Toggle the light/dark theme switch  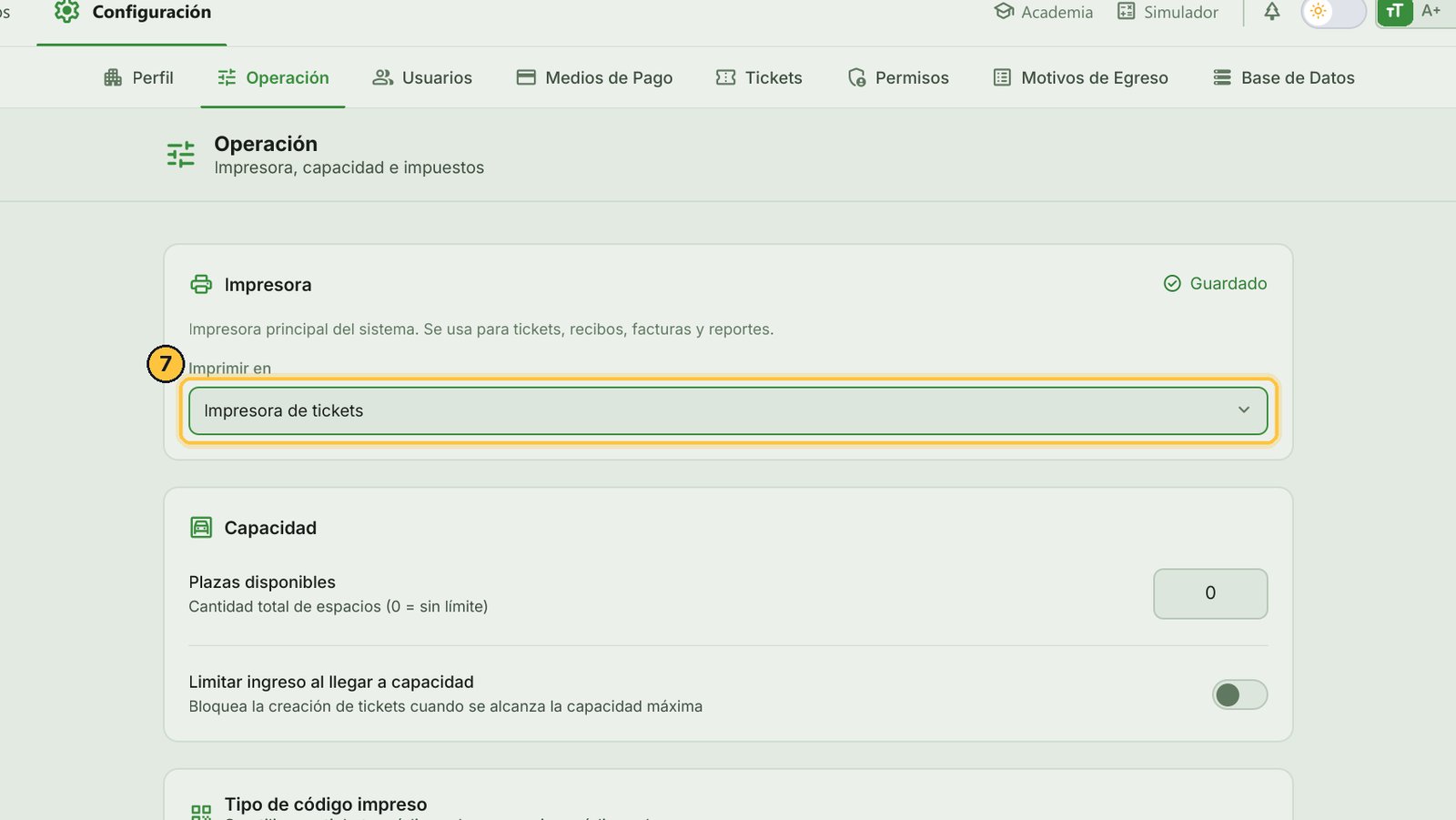pos(1333,13)
